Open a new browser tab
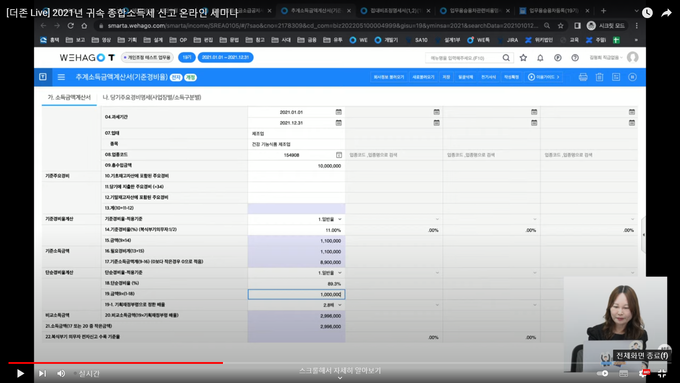 pyautogui.click(x=603, y=10)
